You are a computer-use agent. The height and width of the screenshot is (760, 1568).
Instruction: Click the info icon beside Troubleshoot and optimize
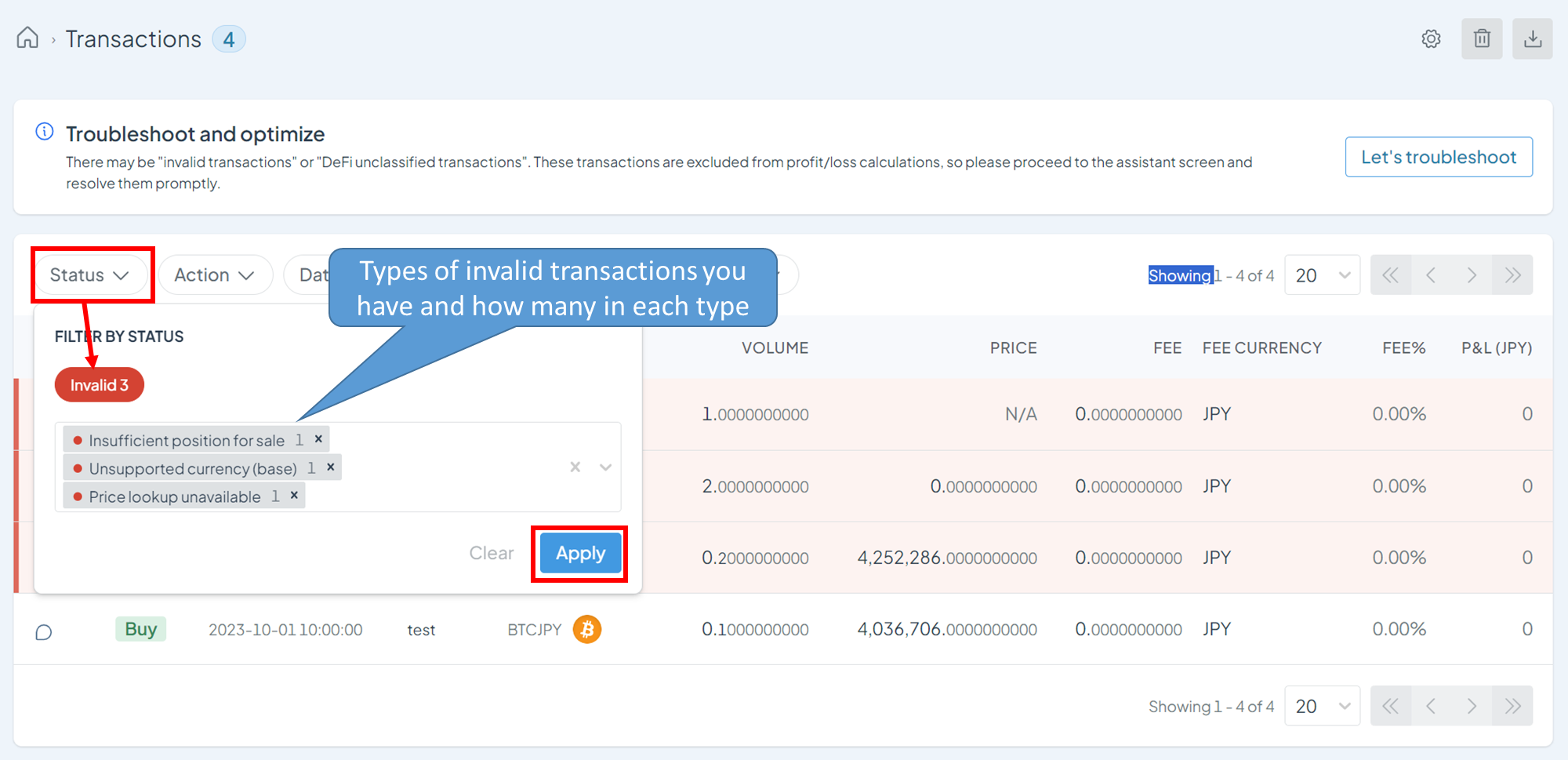[x=43, y=132]
